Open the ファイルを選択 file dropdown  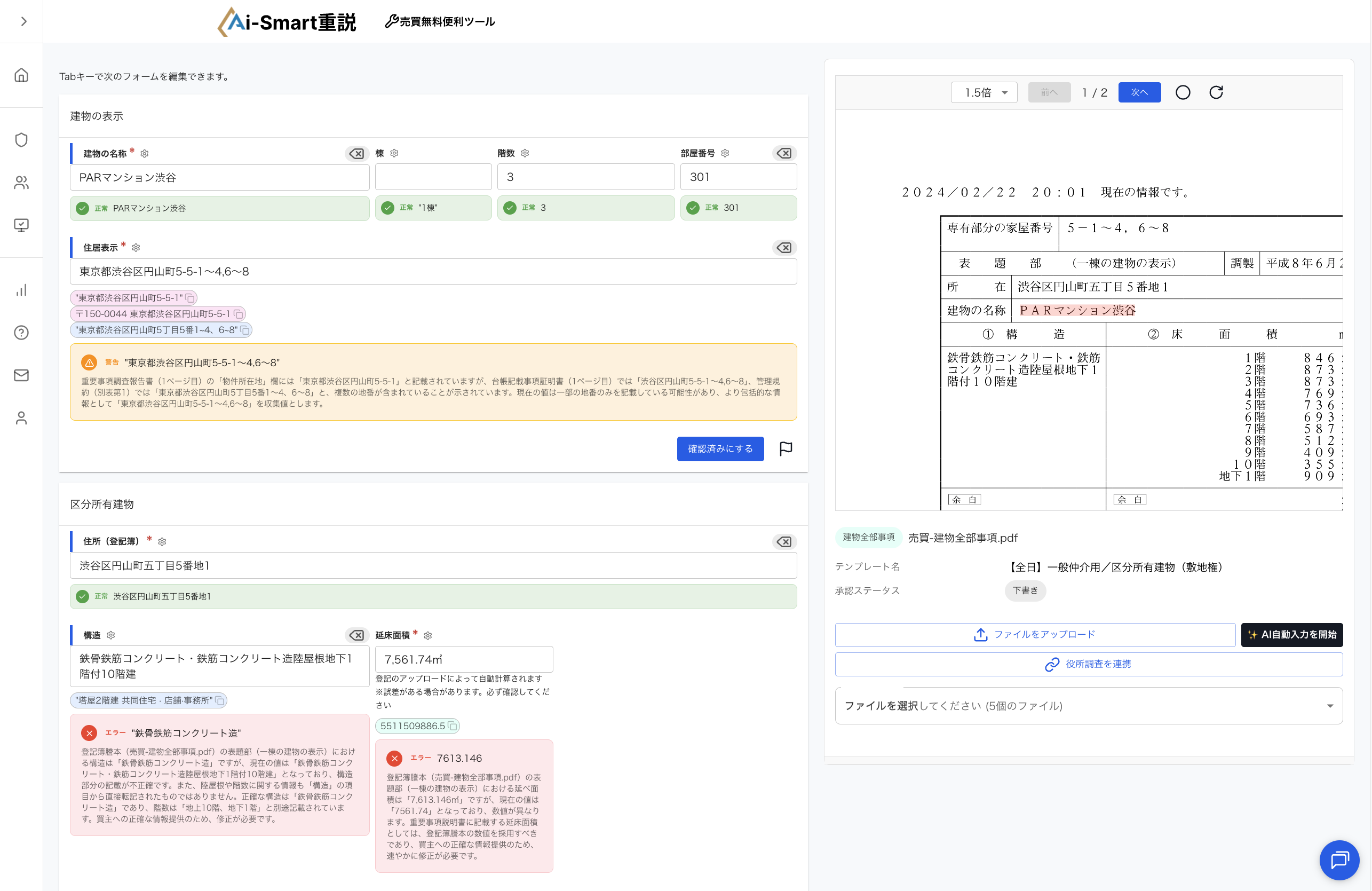coord(1088,706)
